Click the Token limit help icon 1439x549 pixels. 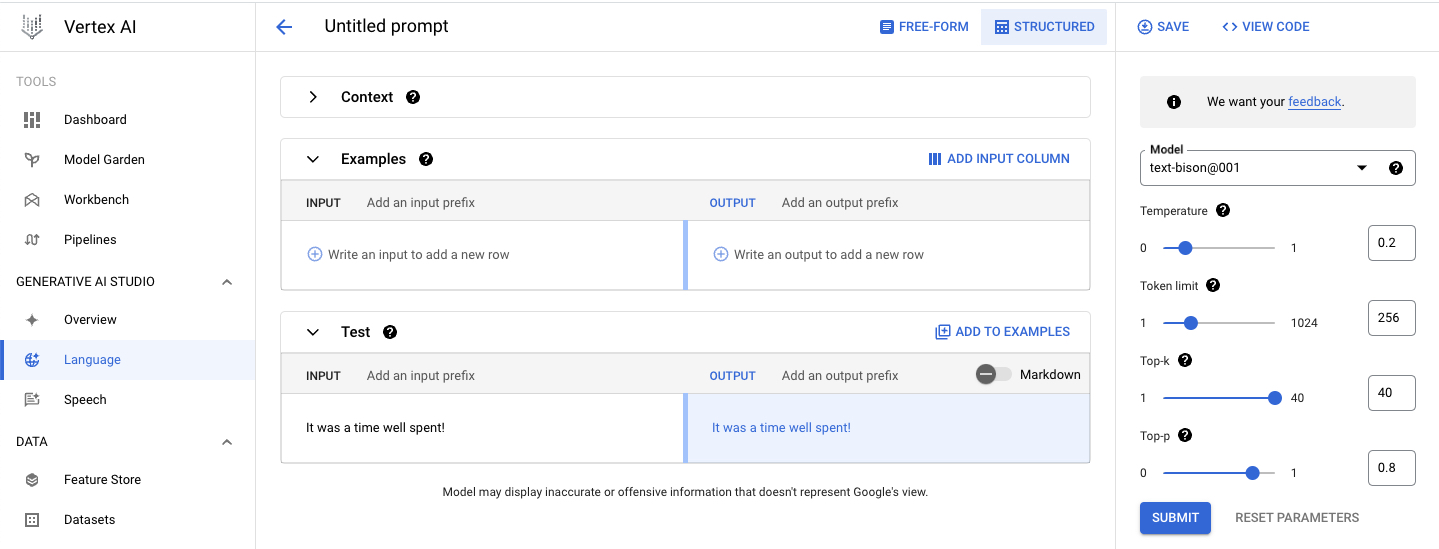click(x=1213, y=286)
